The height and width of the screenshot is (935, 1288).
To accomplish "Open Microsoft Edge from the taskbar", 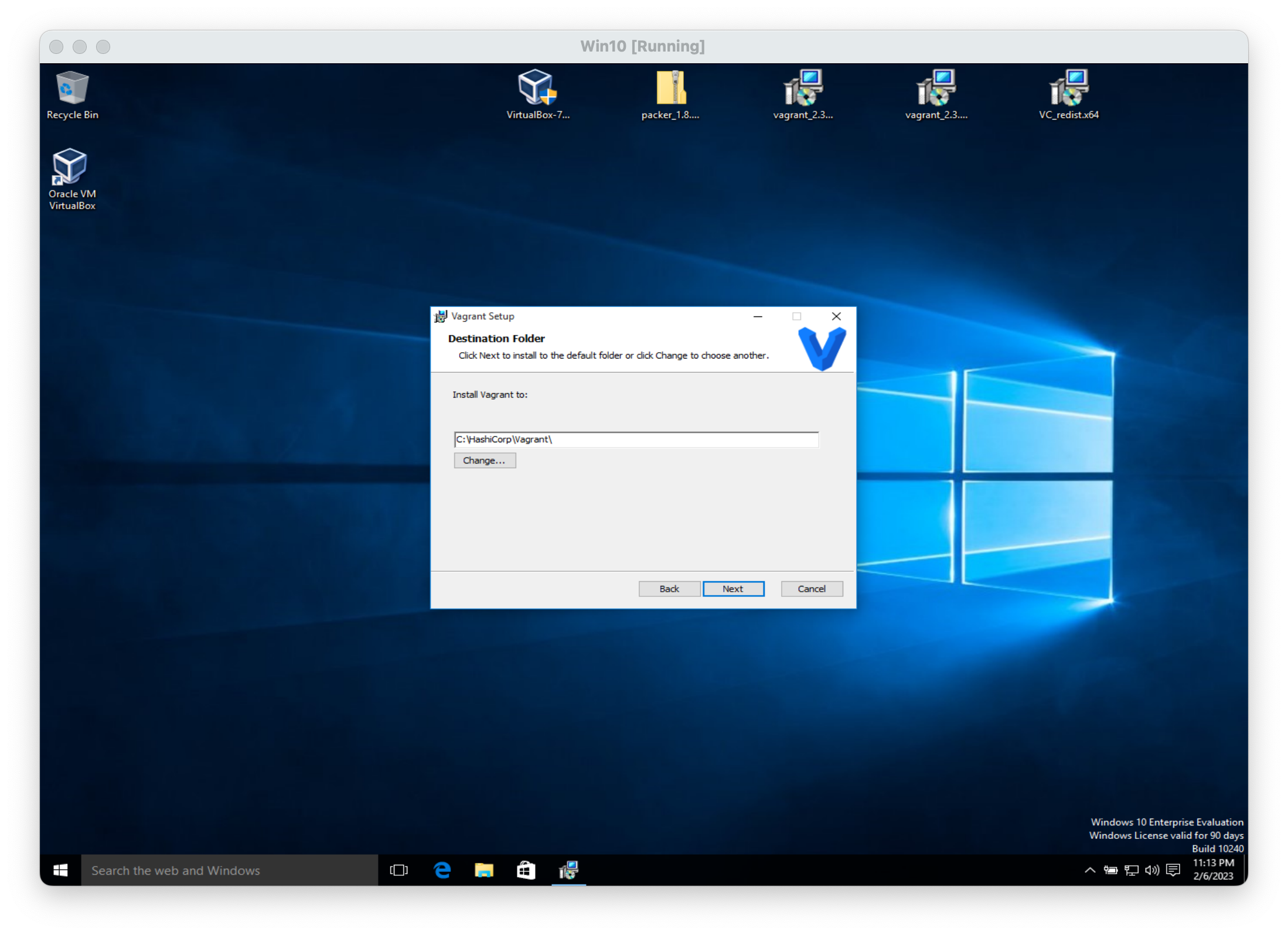I will click(x=442, y=870).
